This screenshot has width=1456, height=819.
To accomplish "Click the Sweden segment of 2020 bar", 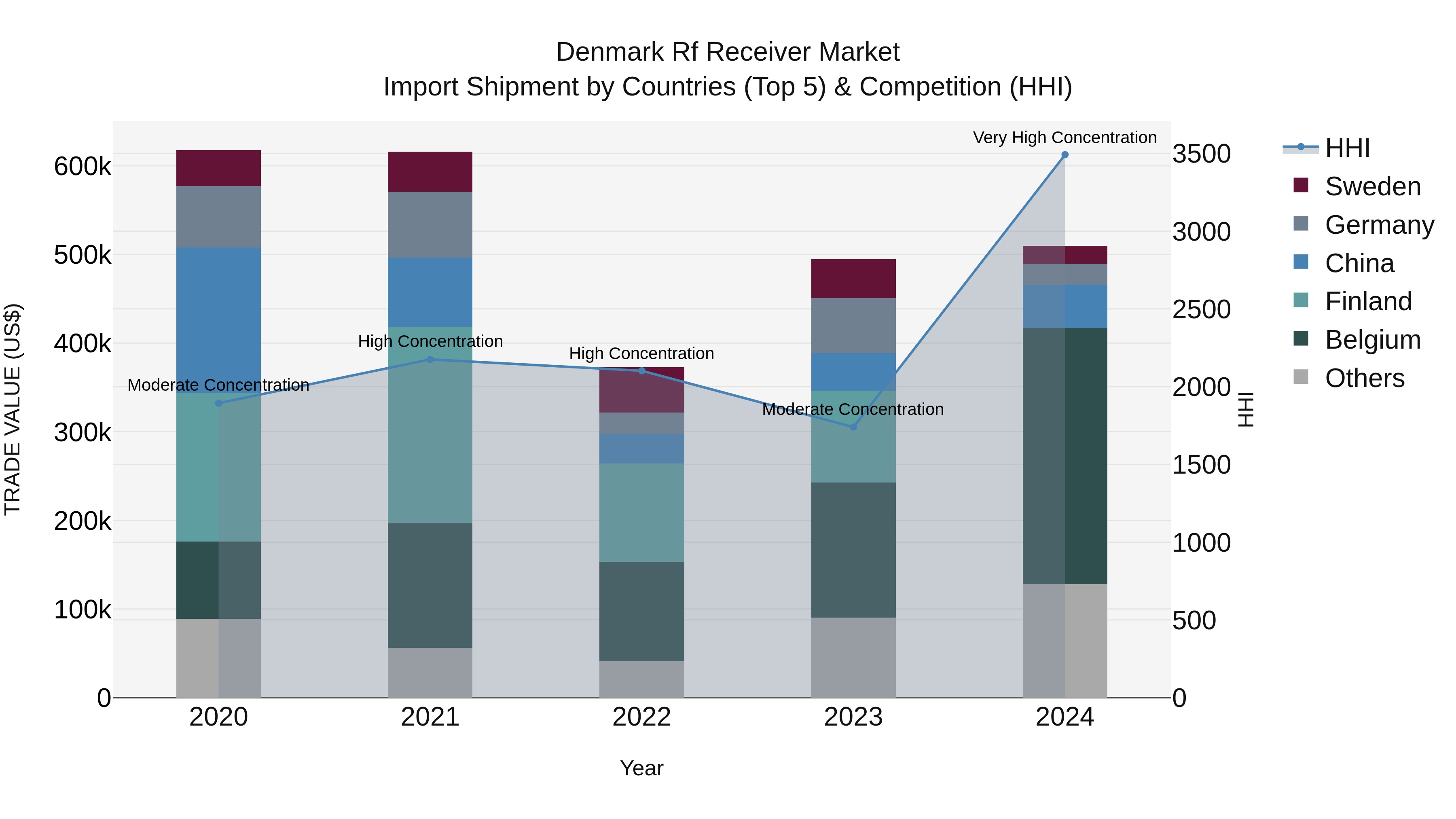I will point(219,168).
